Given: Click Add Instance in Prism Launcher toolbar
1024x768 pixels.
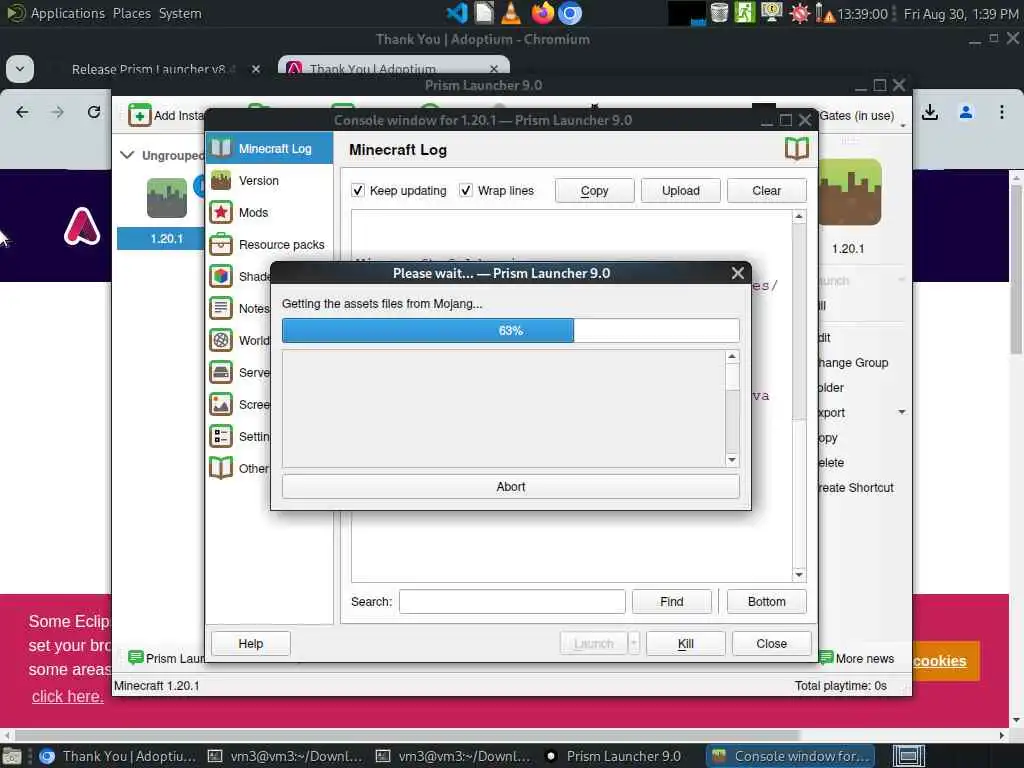Looking at the screenshot, I should pos(167,116).
